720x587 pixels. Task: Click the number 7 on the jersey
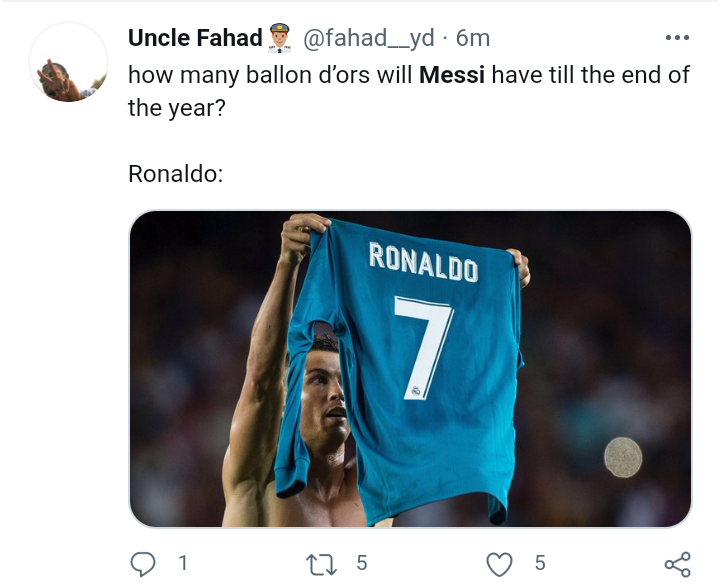point(423,348)
